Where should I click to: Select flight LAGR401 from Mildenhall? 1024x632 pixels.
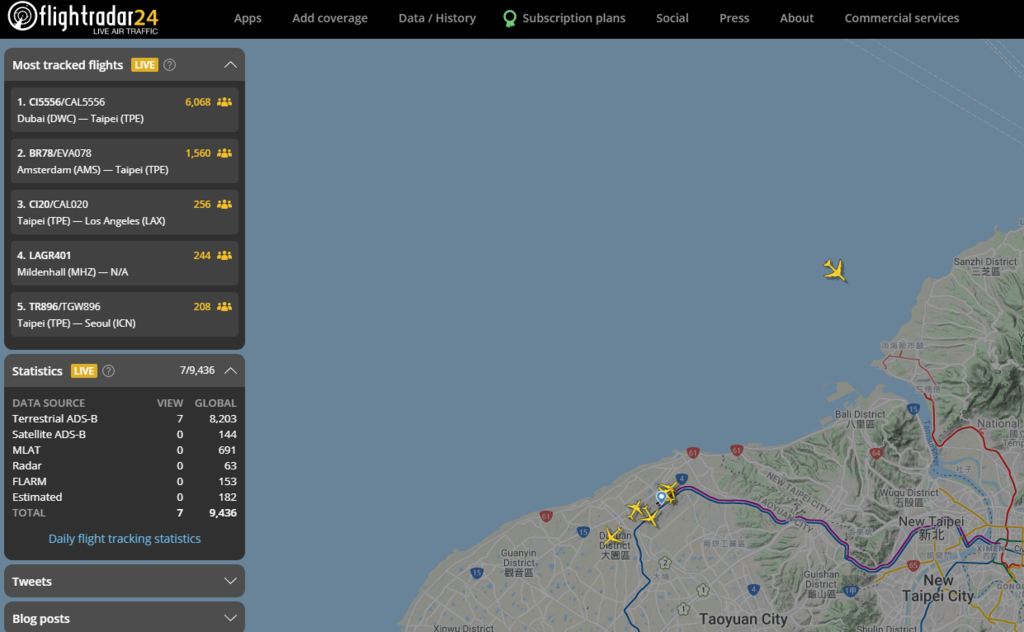point(124,263)
